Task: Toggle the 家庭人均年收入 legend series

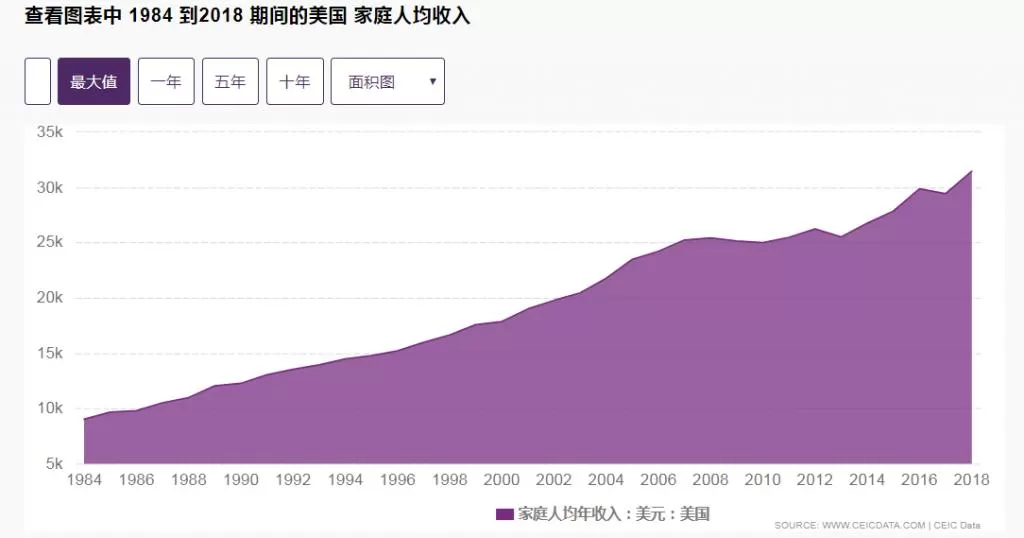Action: 603,514
